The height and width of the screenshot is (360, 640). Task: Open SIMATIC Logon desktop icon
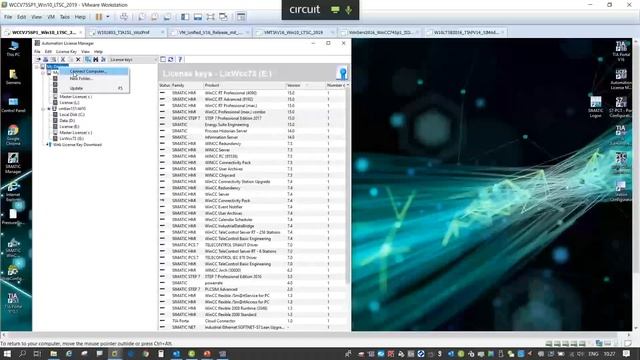click(x=596, y=107)
